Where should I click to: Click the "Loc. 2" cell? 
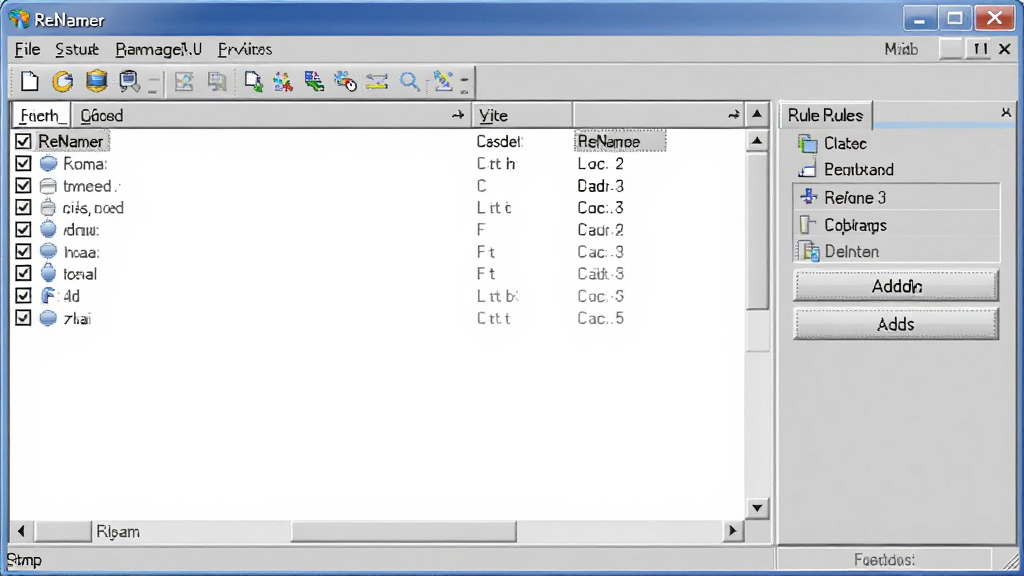click(x=600, y=164)
